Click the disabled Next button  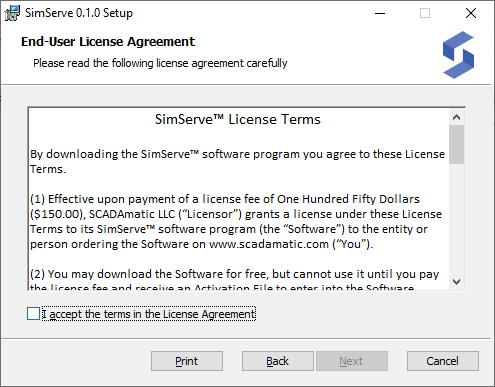352,361
